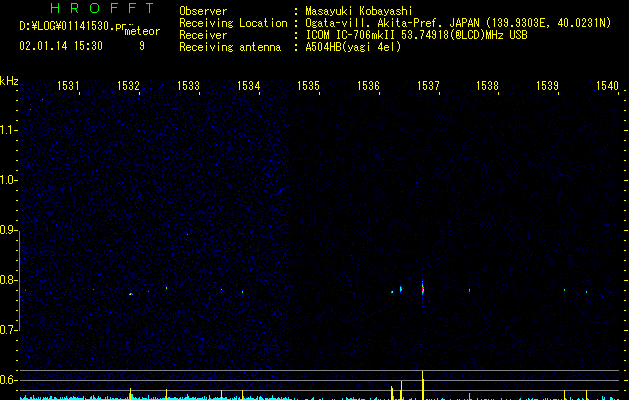The height and width of the screenshot is (400, 629).
Task: Click the 0.6 frequency axis label
Action: coord(8,380)
